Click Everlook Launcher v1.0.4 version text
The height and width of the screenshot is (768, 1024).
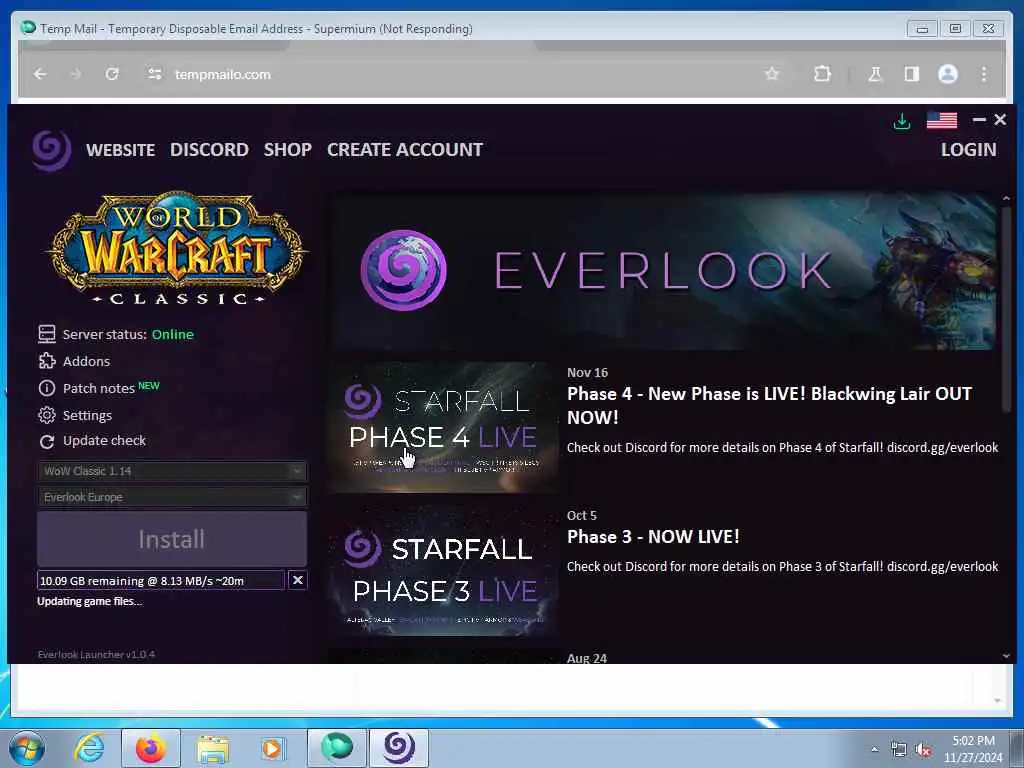[x=97, y=654]
